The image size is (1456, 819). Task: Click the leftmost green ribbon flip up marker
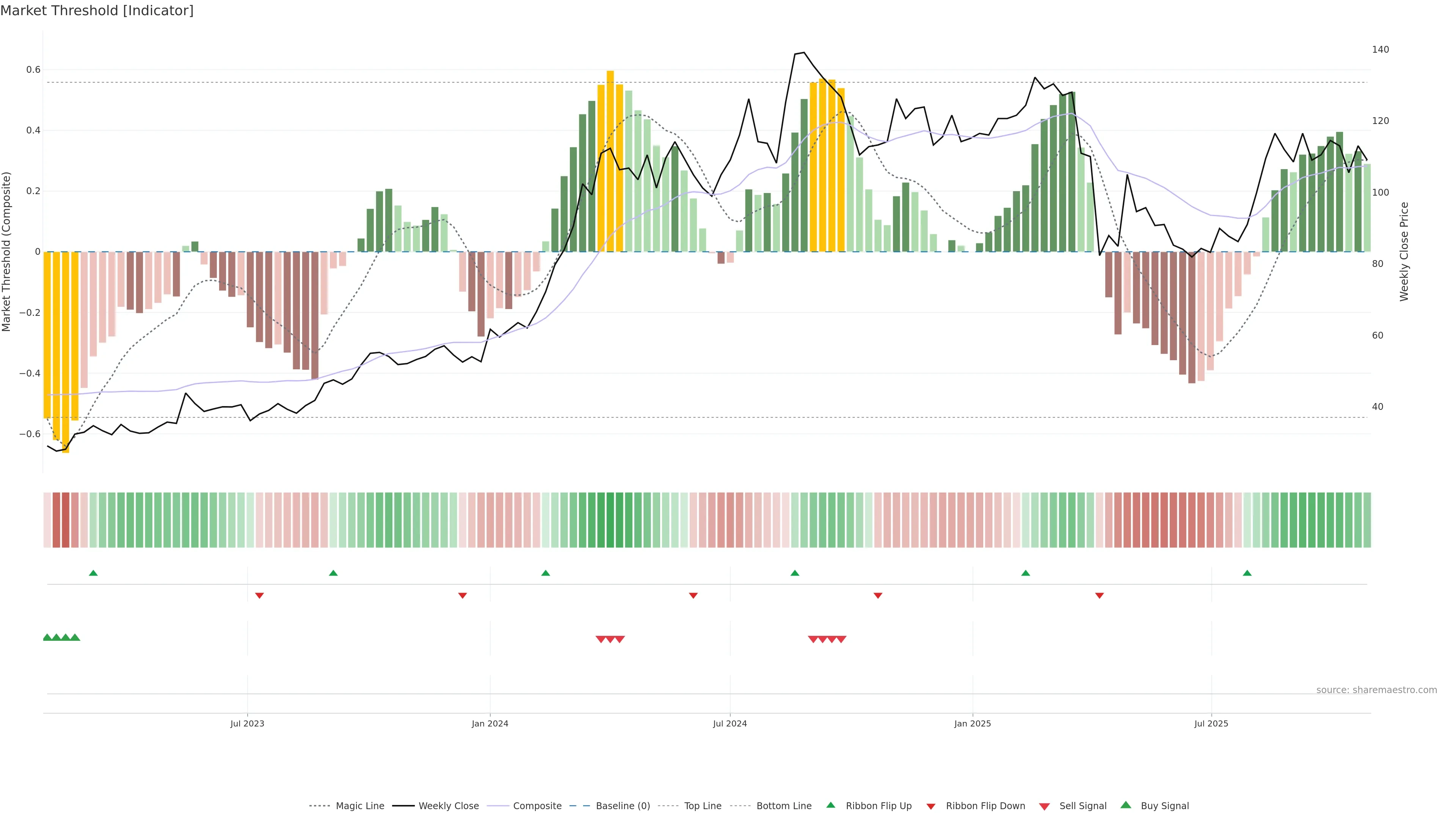coord(93,573)
